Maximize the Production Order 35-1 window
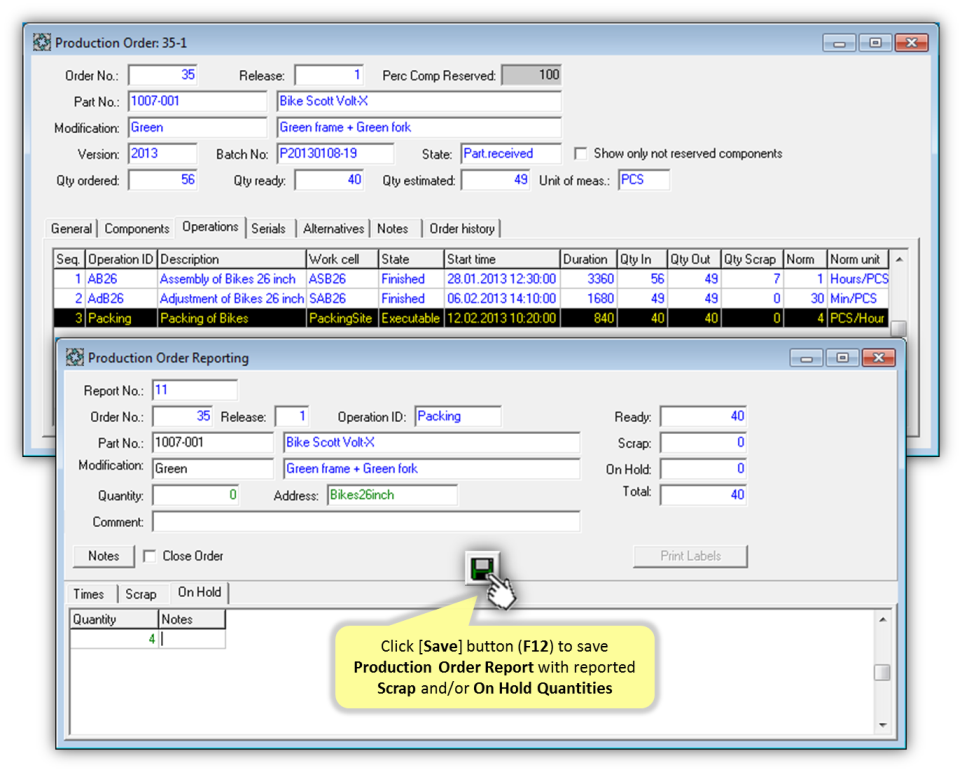 tap(875, 43)
